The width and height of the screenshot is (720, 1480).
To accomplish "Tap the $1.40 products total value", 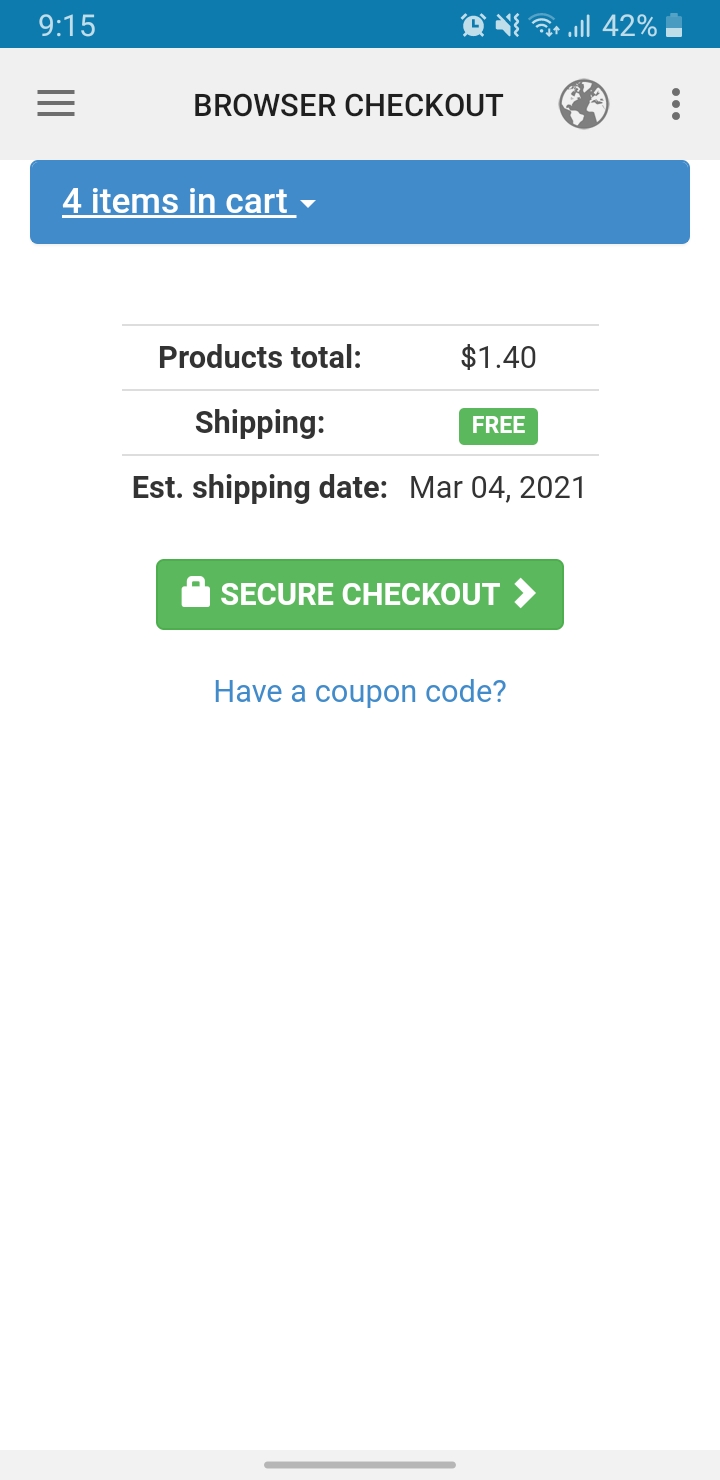I will pos(498,357).
